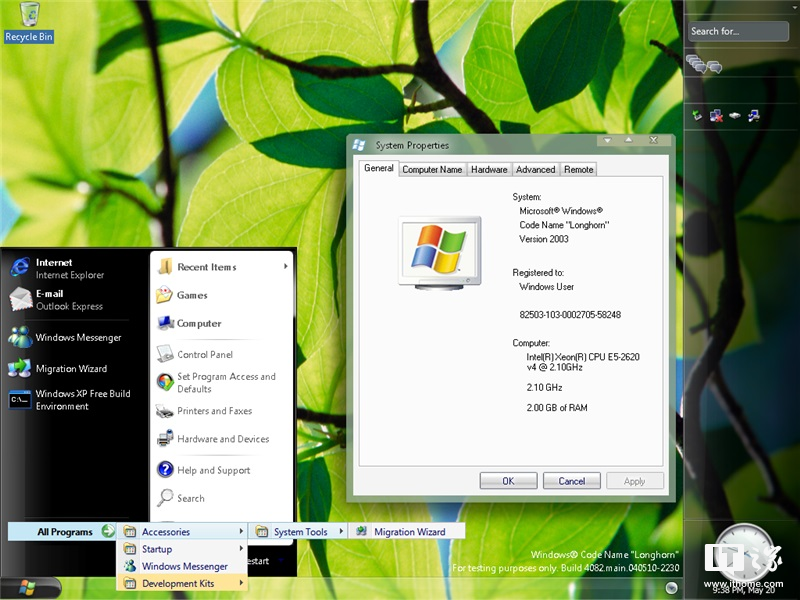This screenshot has height=600, width=800.
Task: Switch to the Hardware tab
Action: tap(489, 169)
